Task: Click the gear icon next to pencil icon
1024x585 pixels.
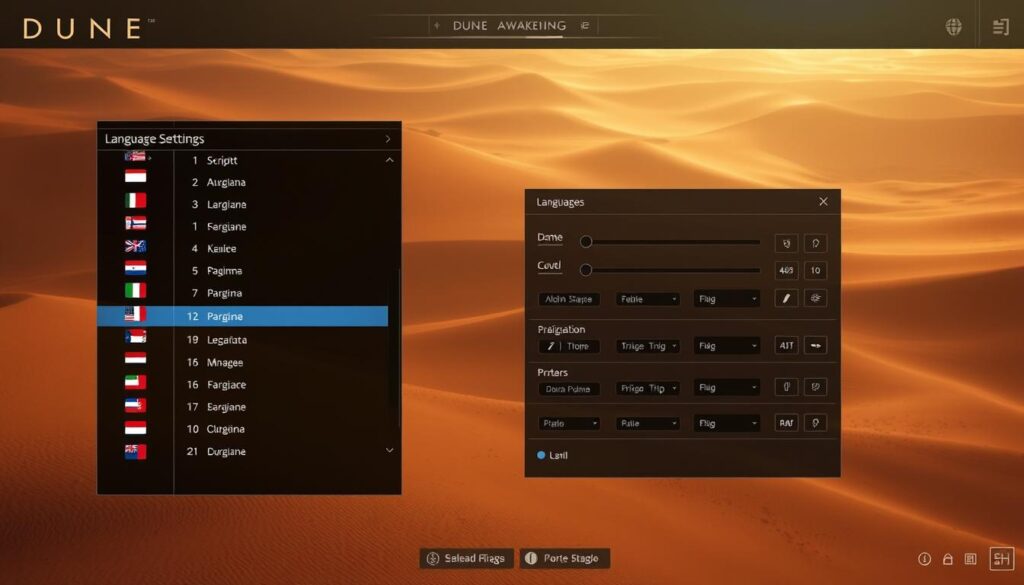Action: [x=815, y=298]
